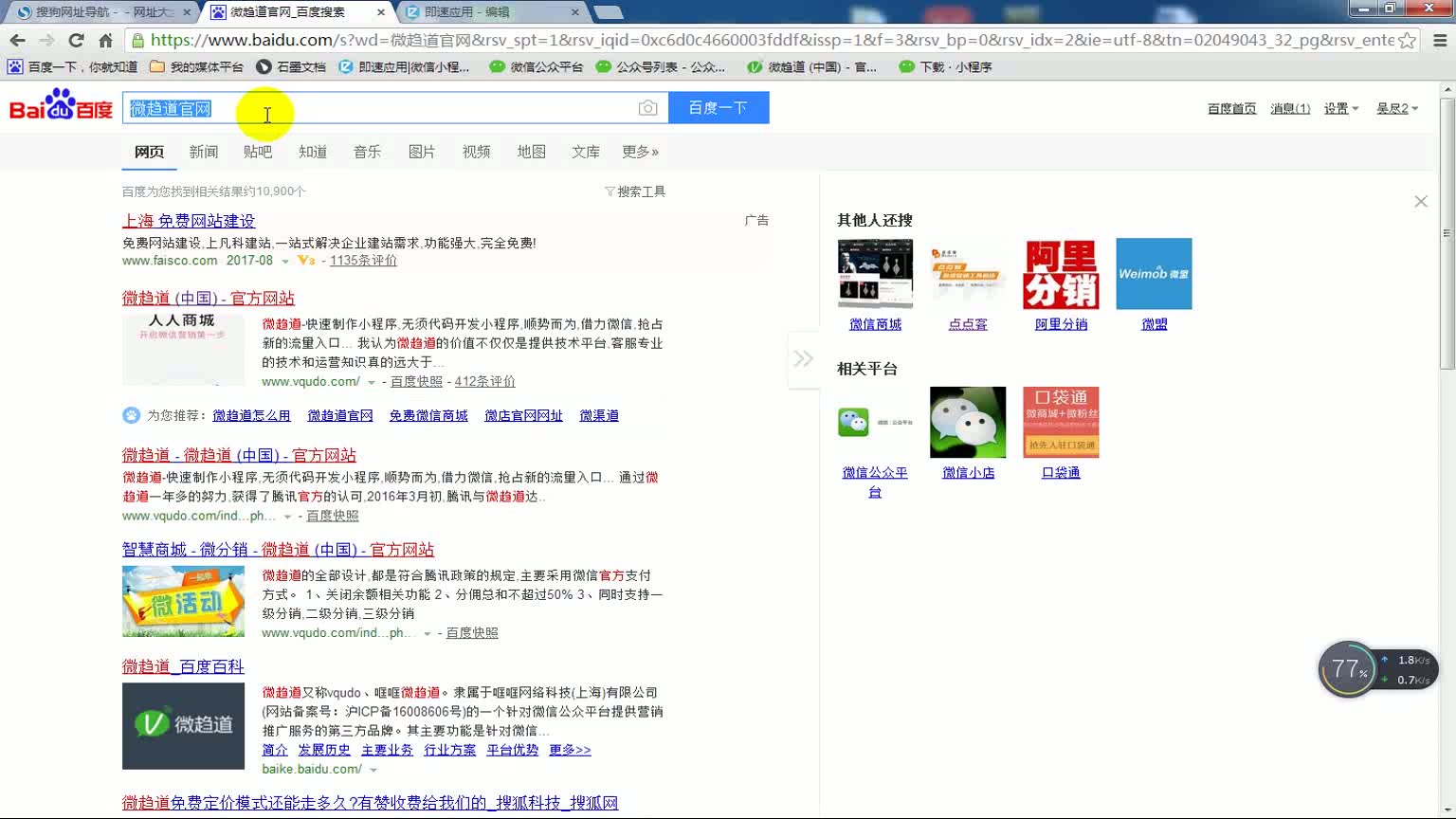Select the 视频 search category
1456x819 pixels.
coord(477,152)
